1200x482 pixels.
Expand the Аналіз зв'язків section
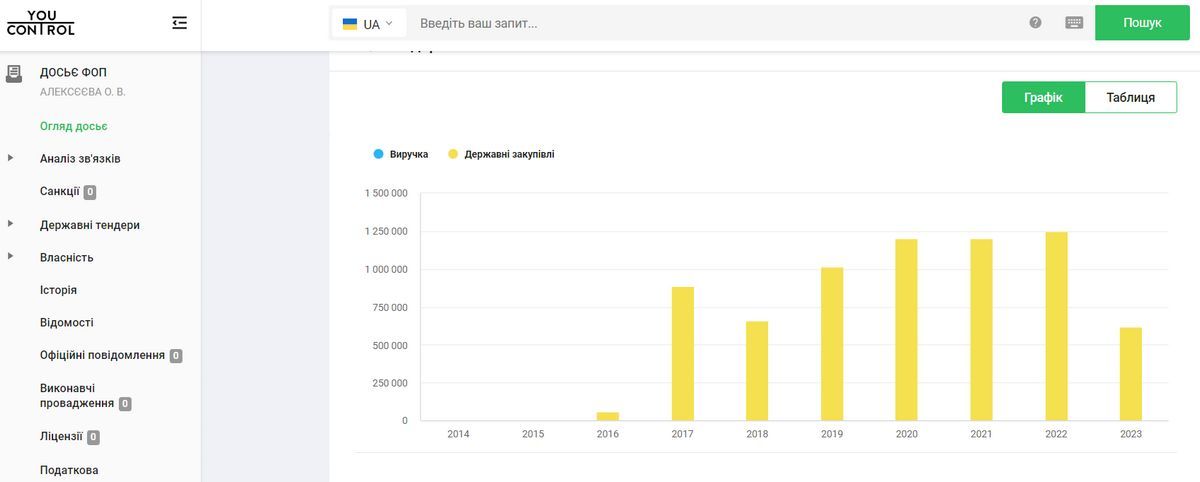(11, 158)
